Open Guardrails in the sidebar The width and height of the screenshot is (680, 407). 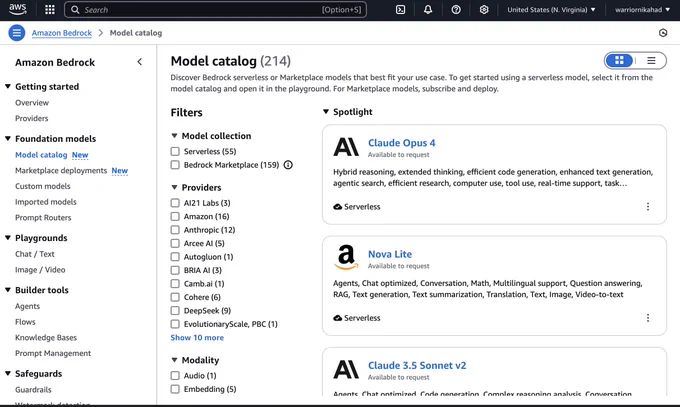(33, 390)
